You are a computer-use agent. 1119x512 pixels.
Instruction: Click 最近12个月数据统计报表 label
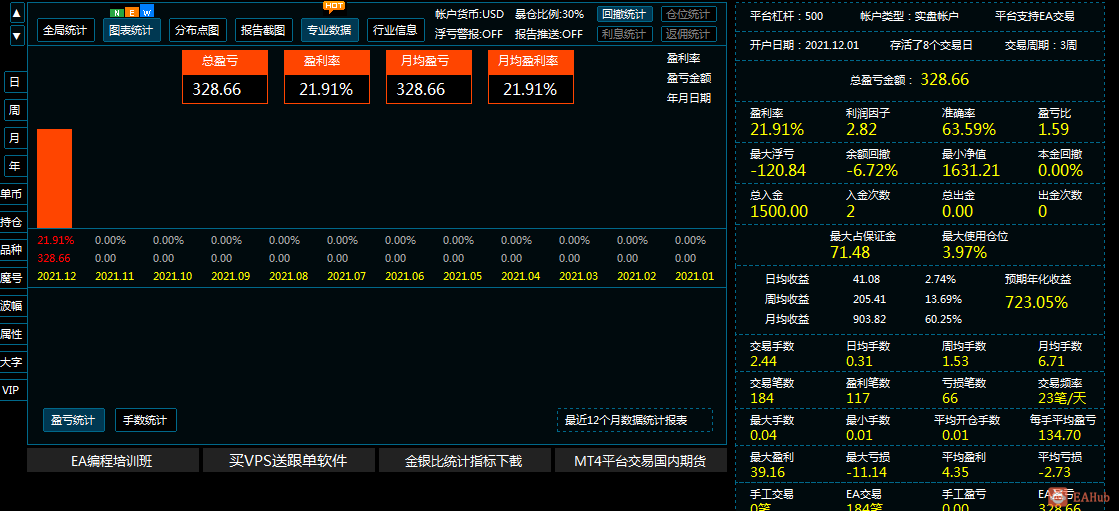tap(634, 420)
